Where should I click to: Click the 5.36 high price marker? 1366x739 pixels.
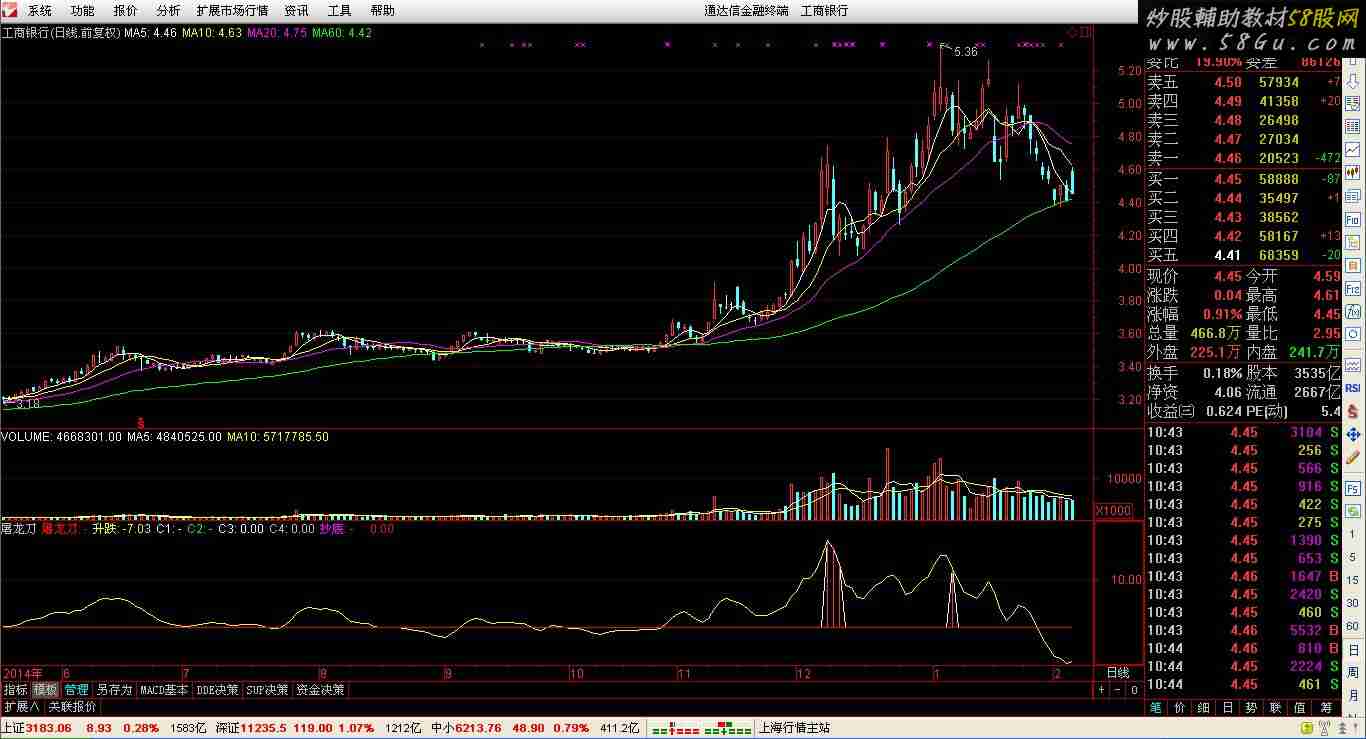tap(965, 52)
